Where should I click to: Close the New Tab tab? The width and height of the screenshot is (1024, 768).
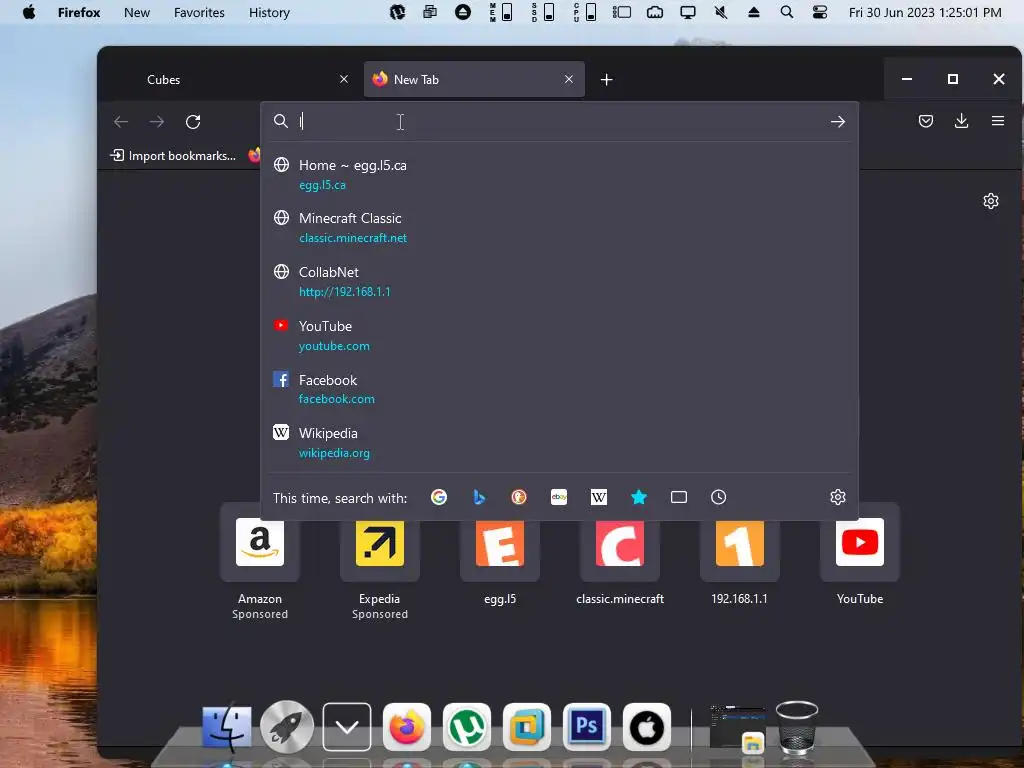tap(569, 79)
